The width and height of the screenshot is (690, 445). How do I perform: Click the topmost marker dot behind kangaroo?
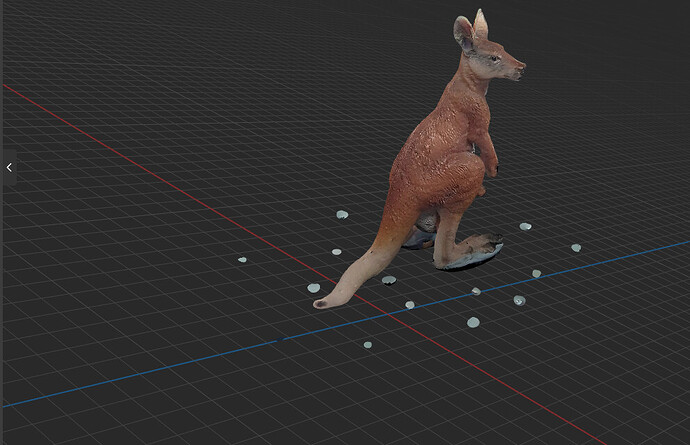(342, 214)
